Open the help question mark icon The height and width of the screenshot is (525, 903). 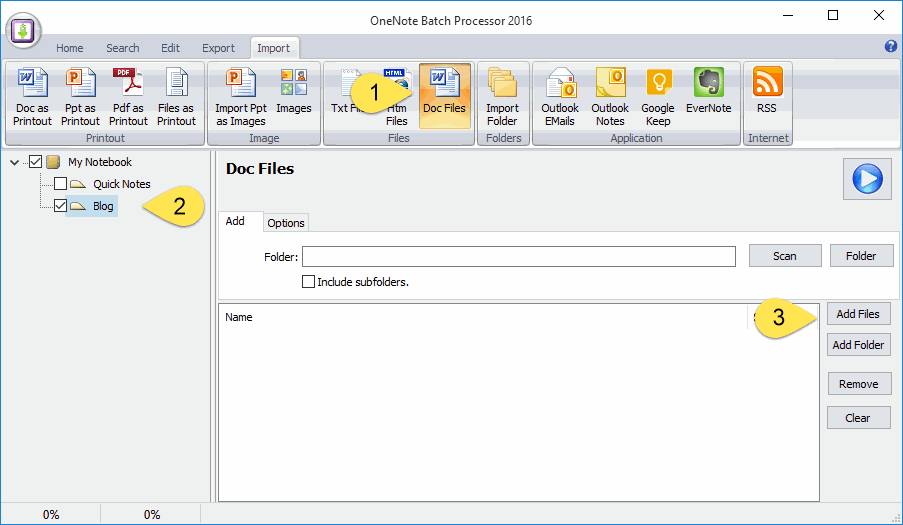coord(890,47)
